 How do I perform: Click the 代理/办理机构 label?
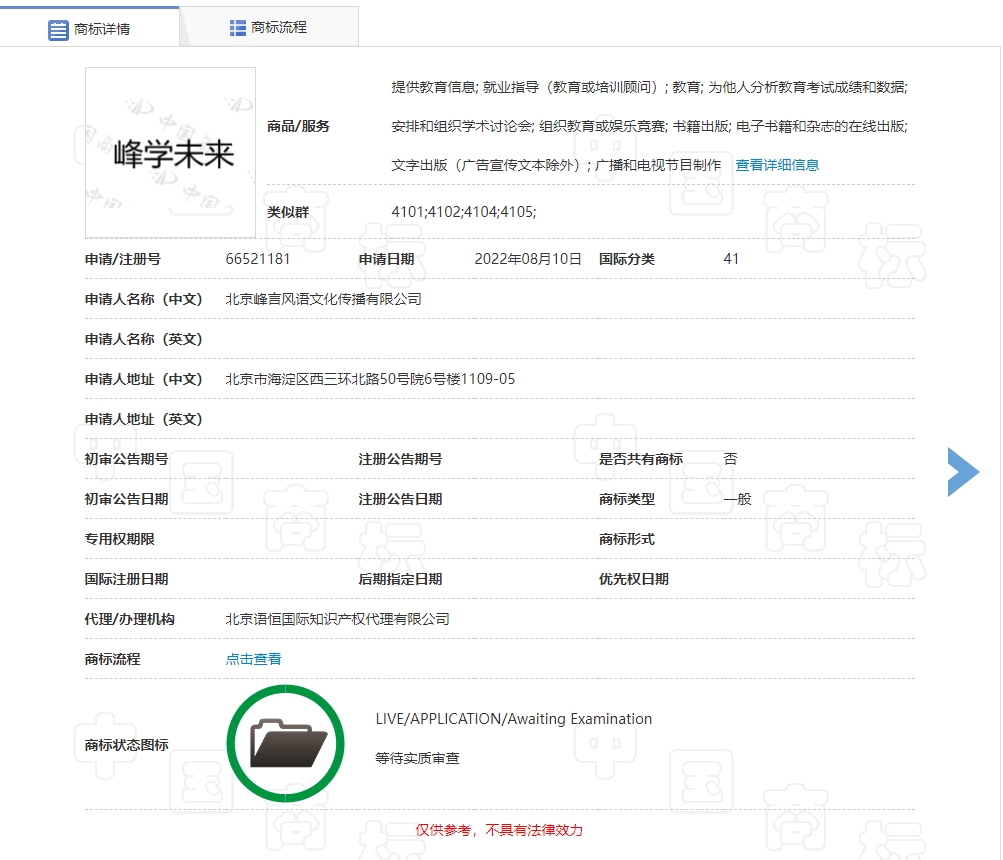130,619
